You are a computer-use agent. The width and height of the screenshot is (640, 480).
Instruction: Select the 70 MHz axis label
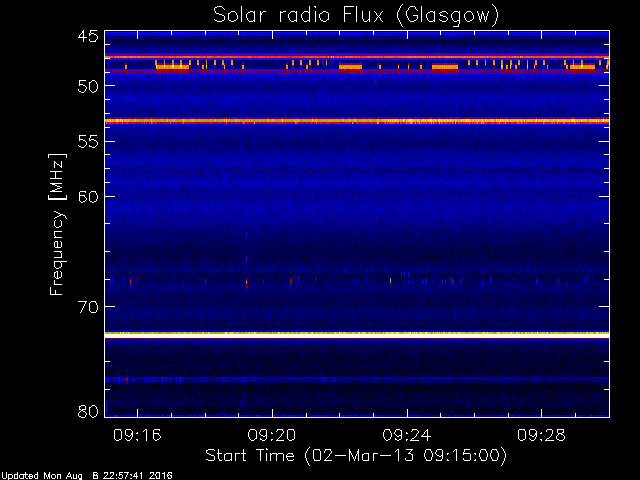click(x=88, y=307)
